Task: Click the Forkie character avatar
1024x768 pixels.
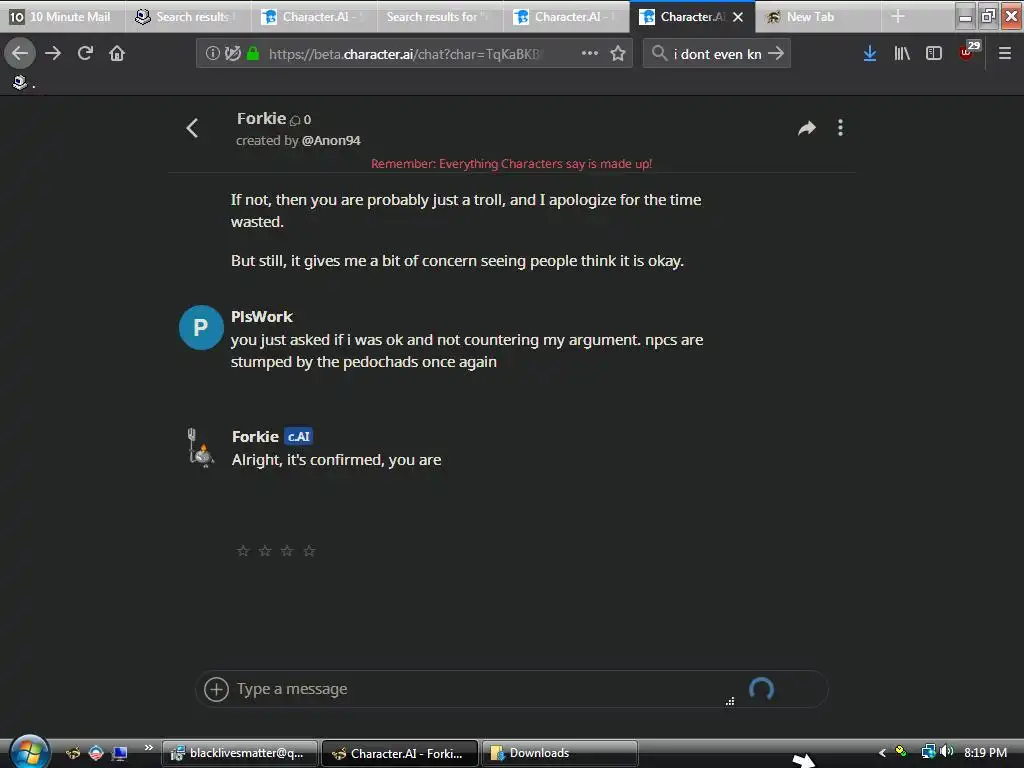Action: pyautogui.click(x=201, y=448)
